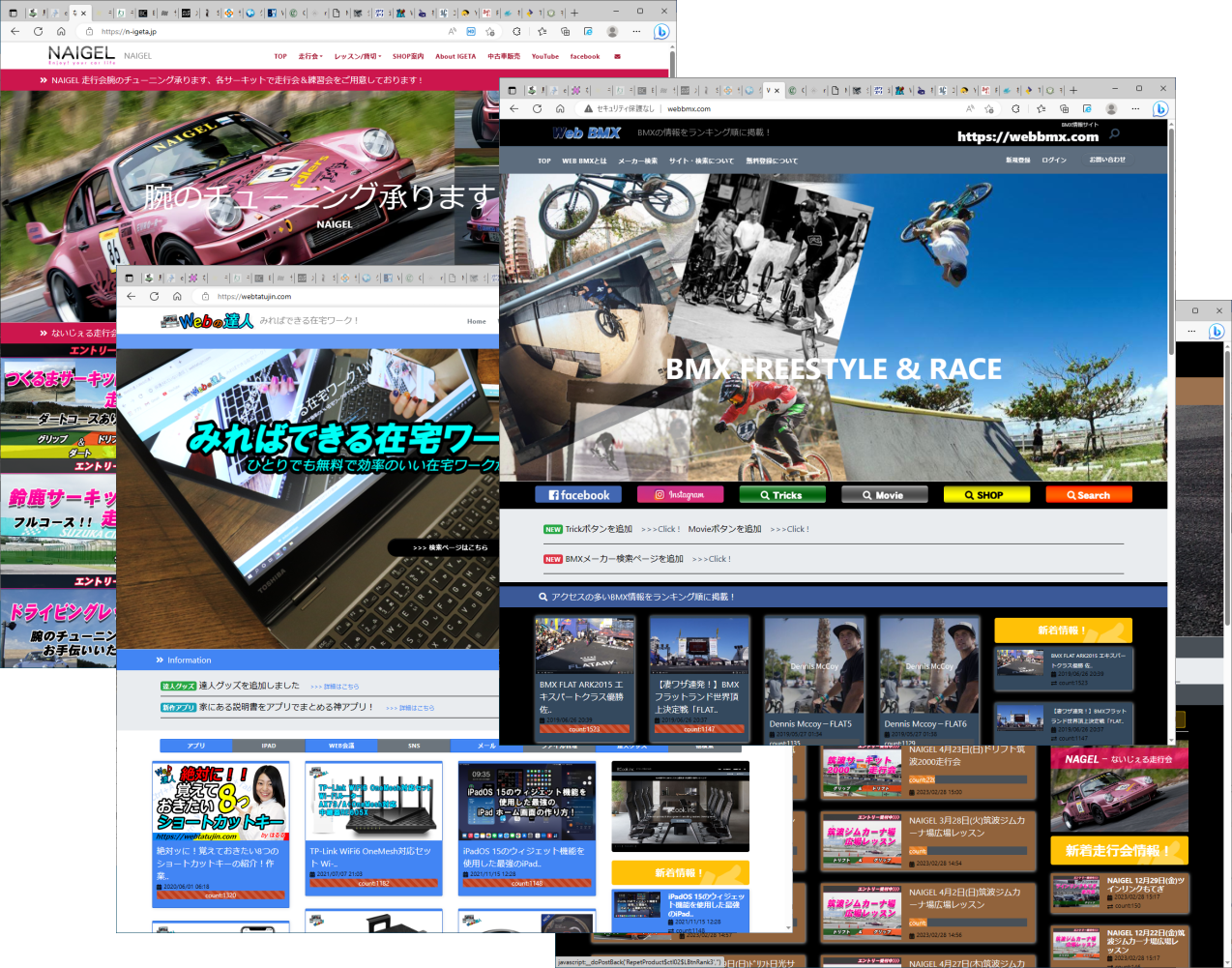Select the アプリ category tab
1232x968 pixels.
tap(196, 746)
